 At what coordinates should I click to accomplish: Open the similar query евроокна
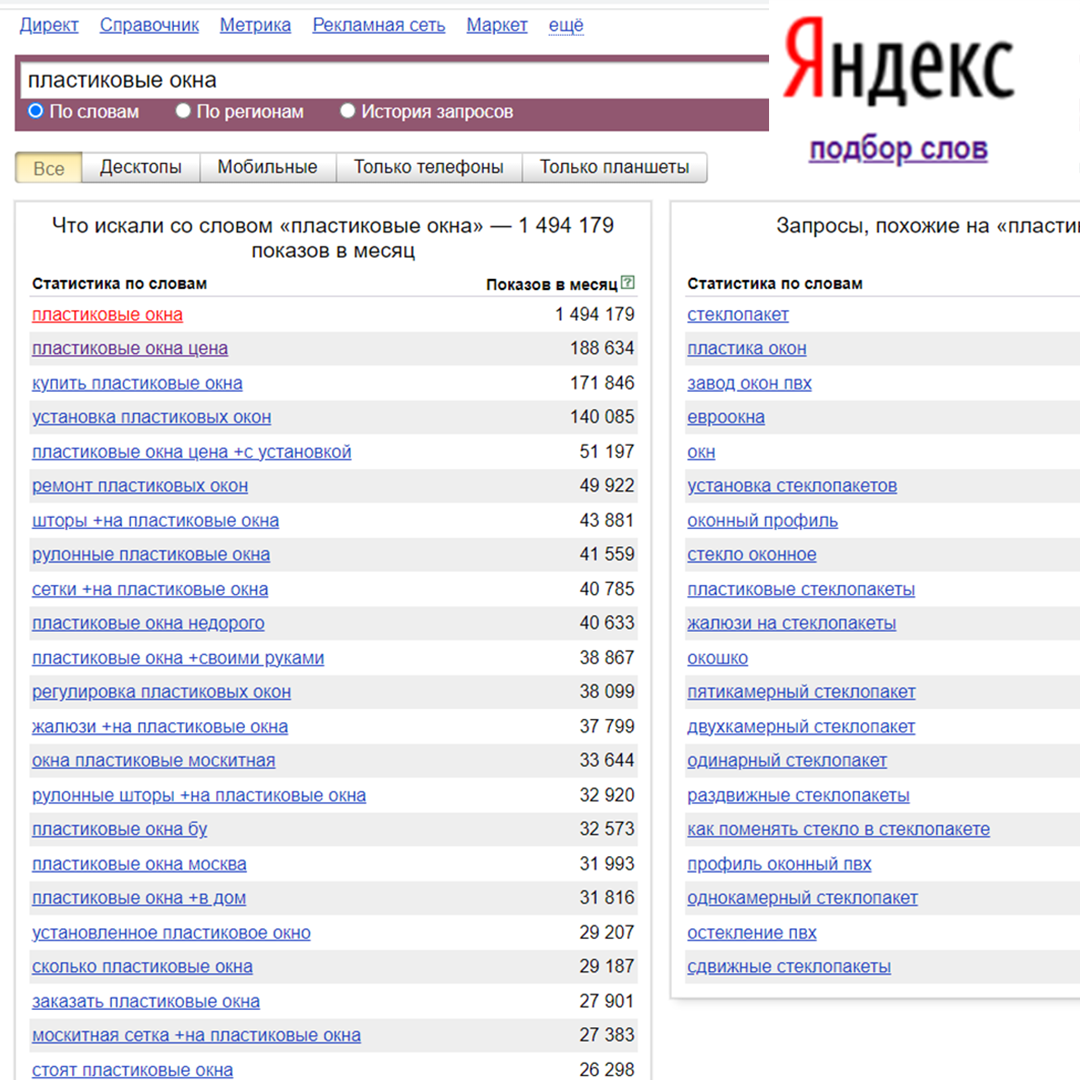(726, 417)
